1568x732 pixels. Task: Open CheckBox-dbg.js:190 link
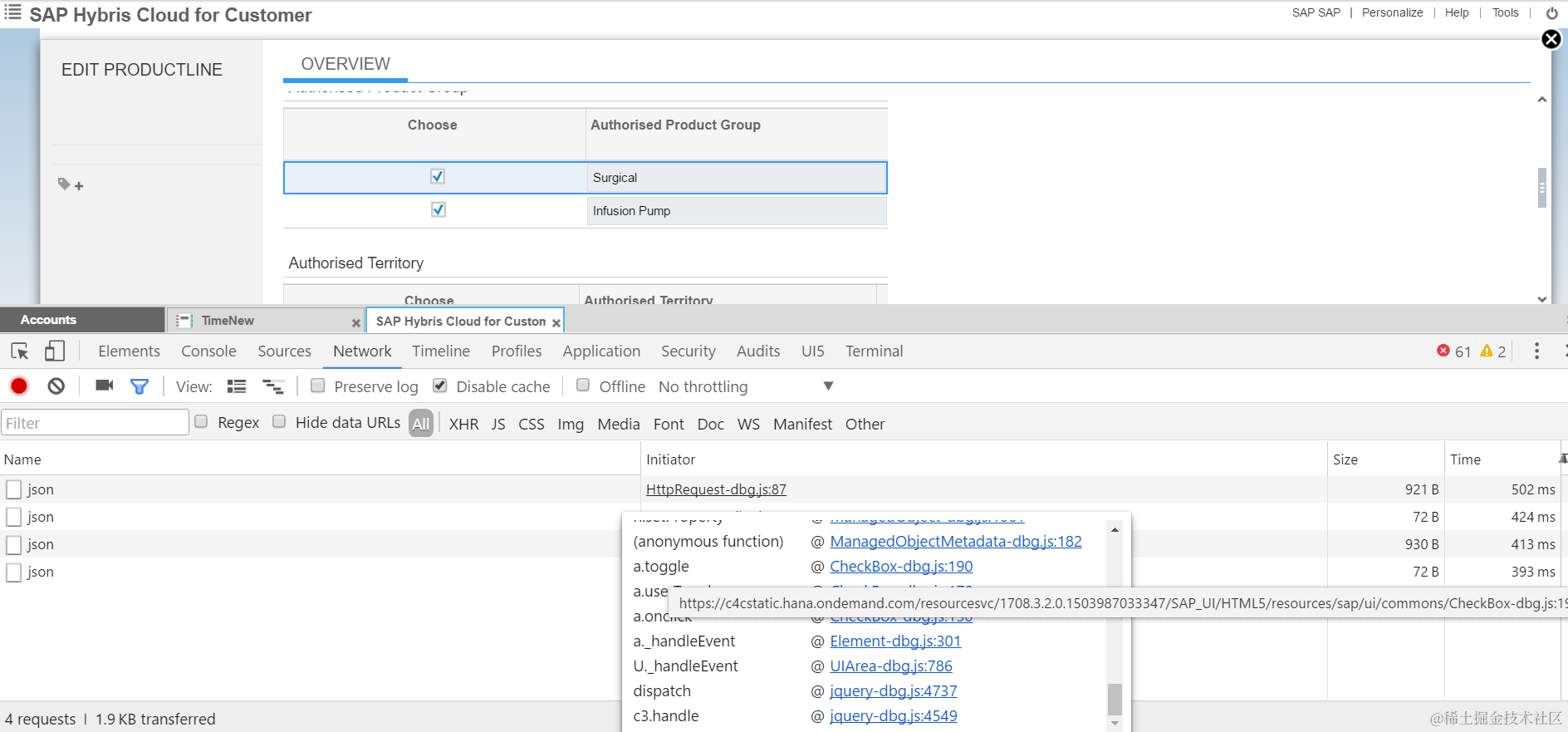coord(901,566)
